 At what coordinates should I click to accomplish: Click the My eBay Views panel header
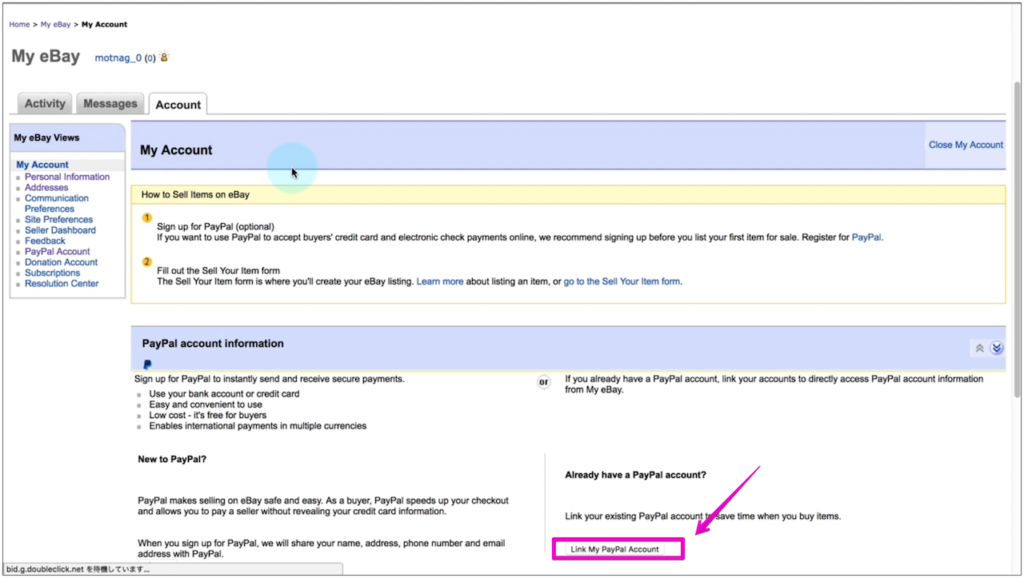point(67,138)
